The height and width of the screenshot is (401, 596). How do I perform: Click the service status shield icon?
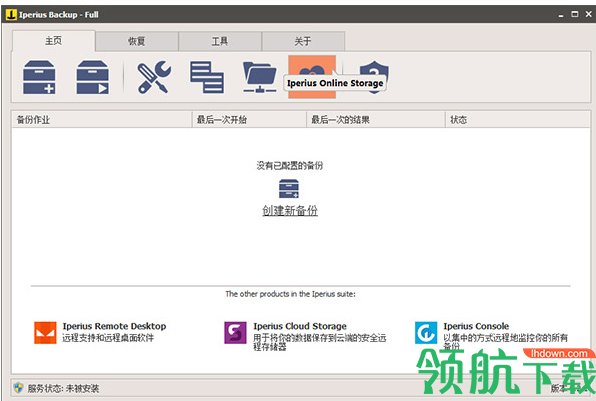tap(18, 388)
